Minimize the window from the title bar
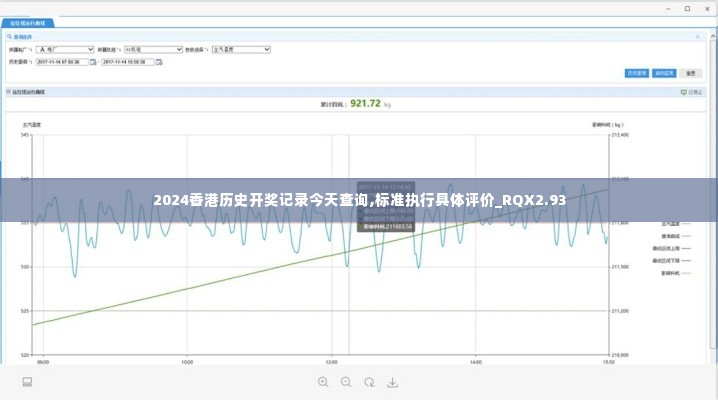 point(669,9)
